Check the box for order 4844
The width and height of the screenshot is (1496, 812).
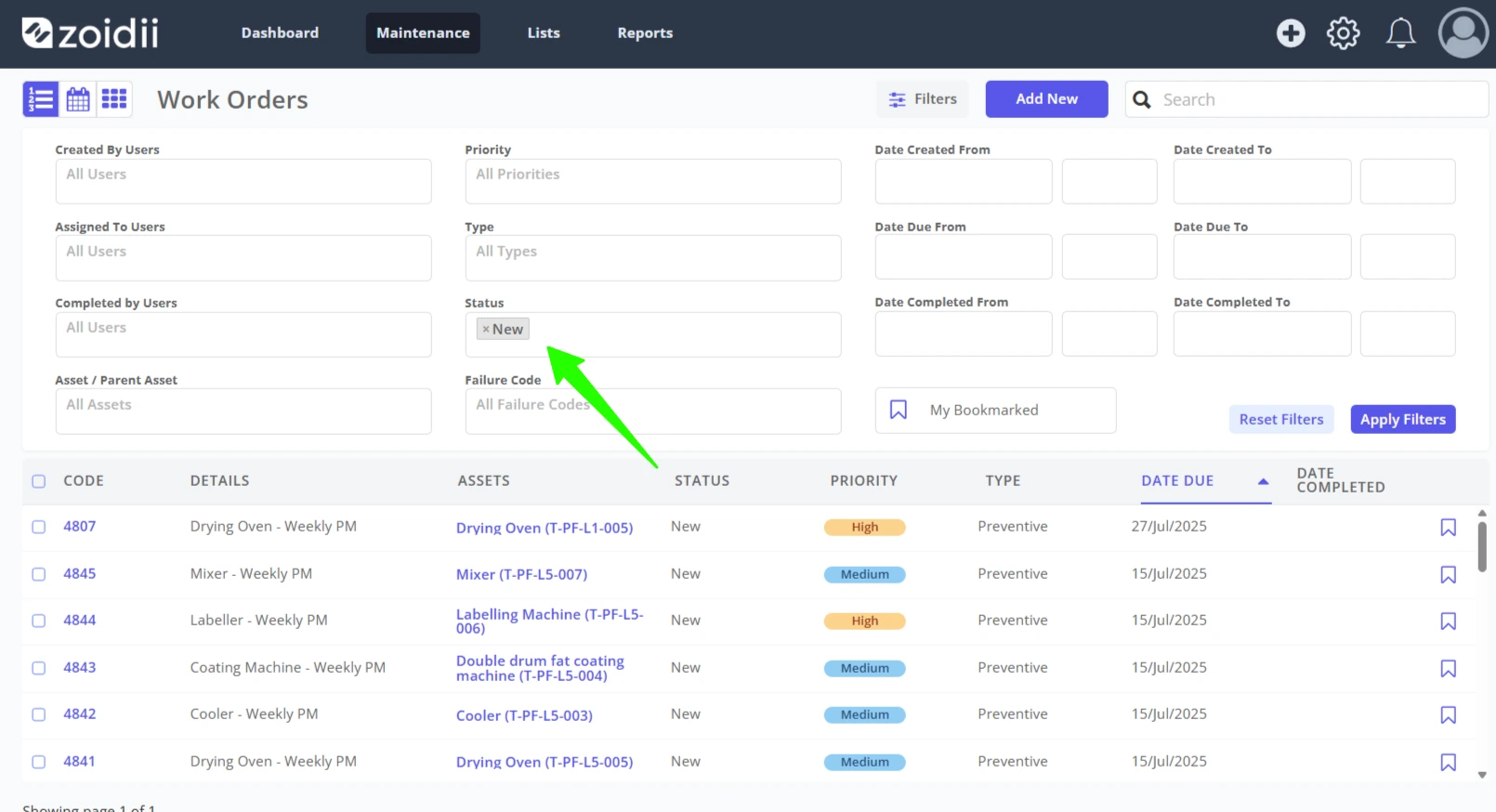point(39,621)
